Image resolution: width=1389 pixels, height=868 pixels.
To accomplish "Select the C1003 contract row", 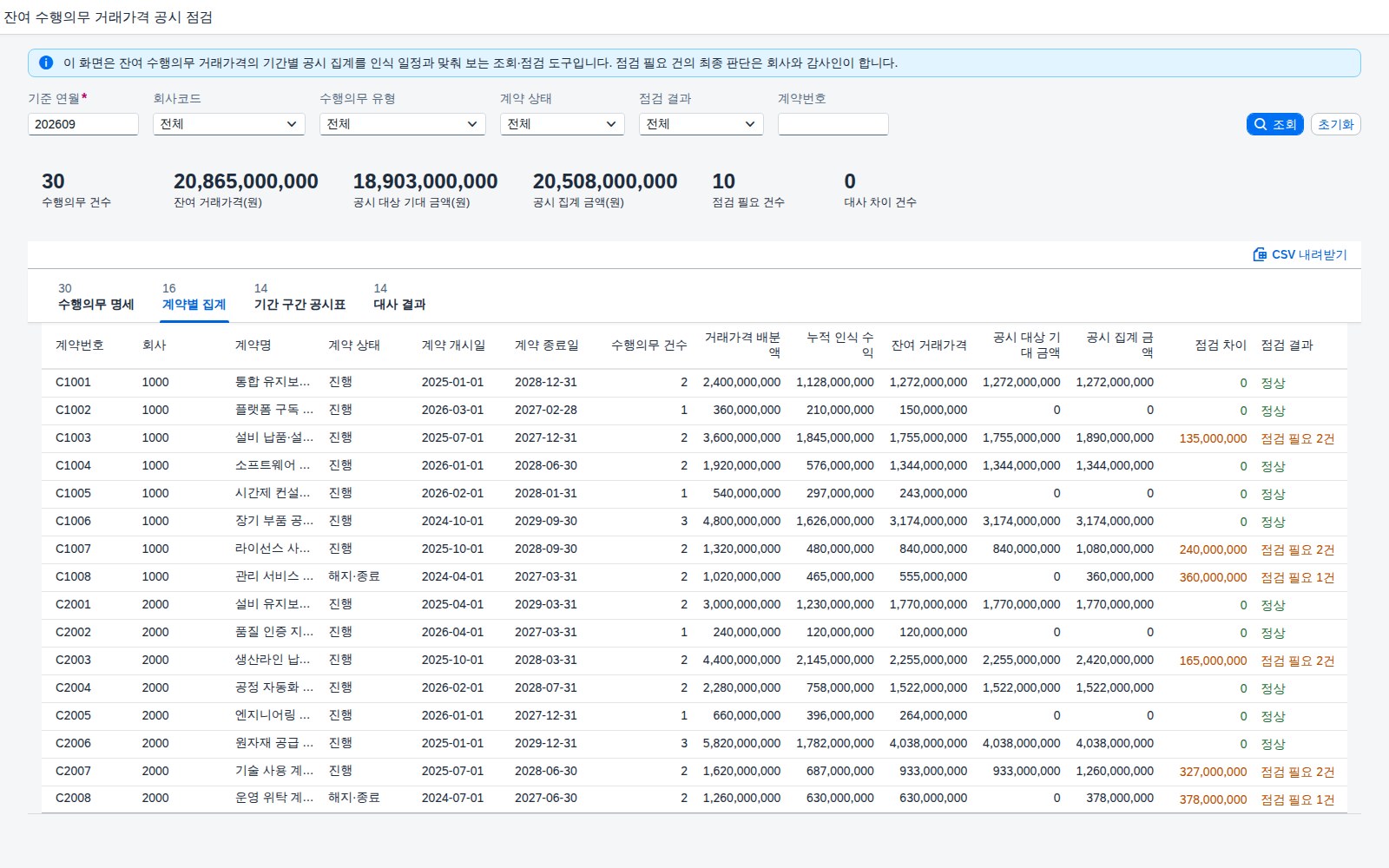I will click(694, 438).
